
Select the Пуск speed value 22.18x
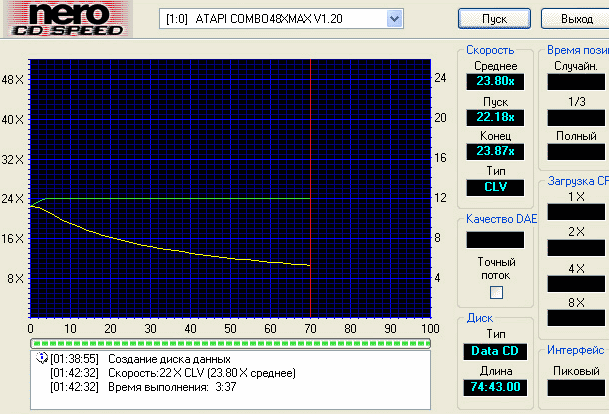pos(496,118)
